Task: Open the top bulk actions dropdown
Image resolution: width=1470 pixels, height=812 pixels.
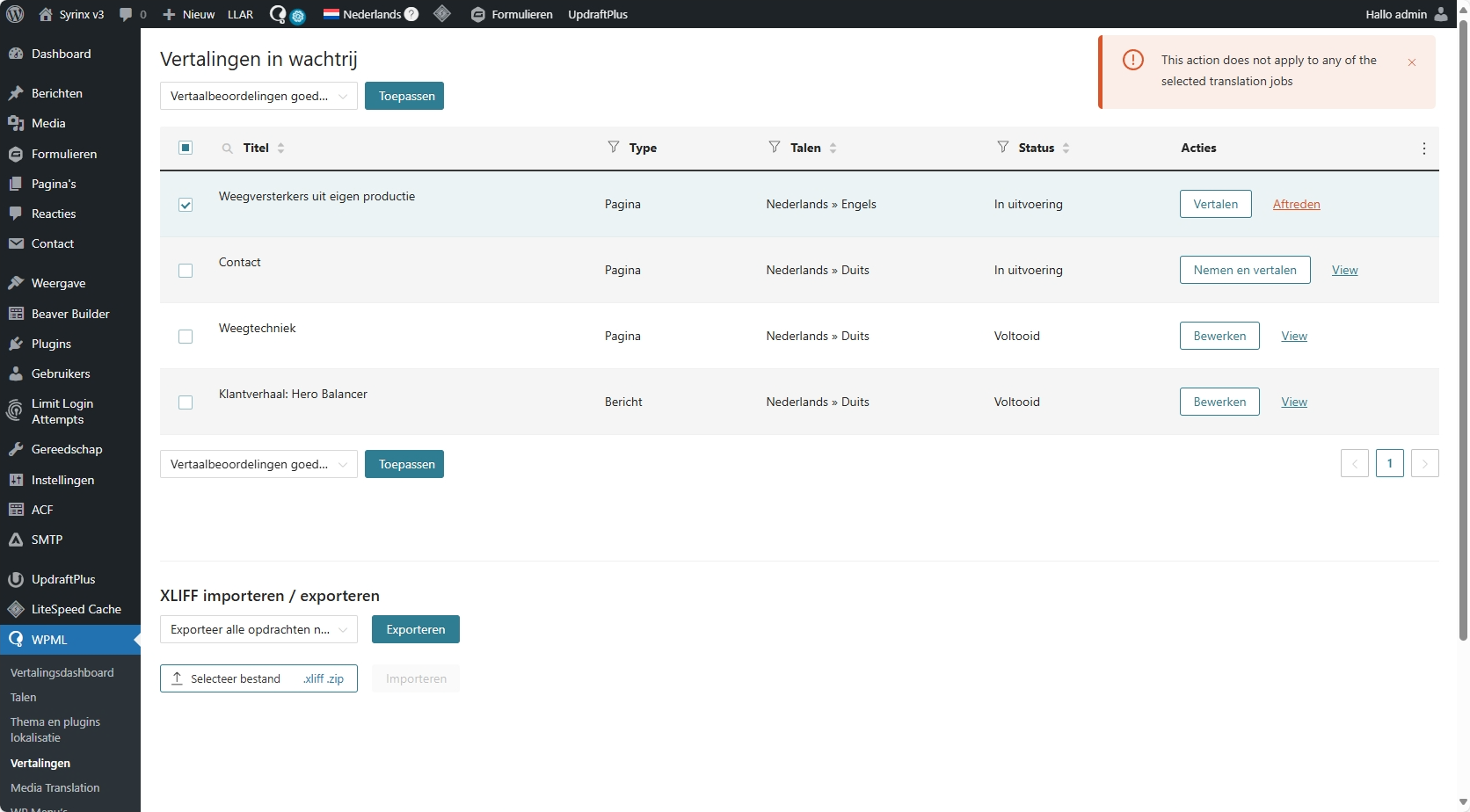Action: (258, 96)
